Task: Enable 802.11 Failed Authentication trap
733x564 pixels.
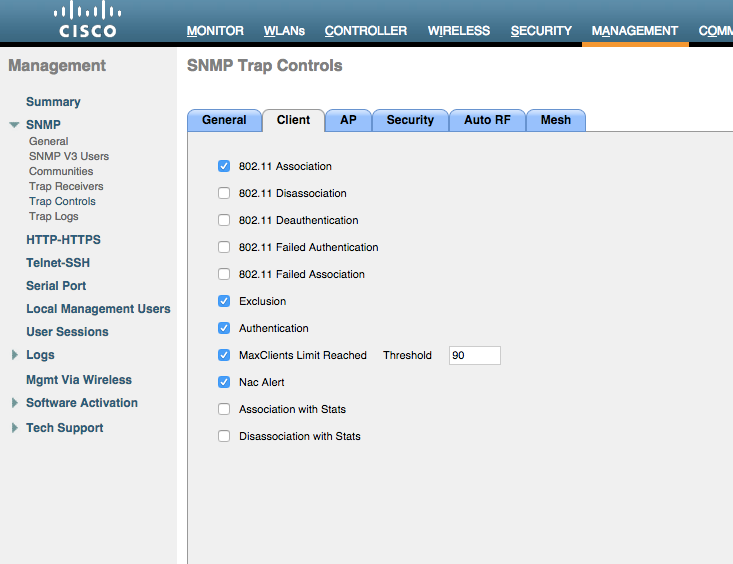Action: (224, 247)
